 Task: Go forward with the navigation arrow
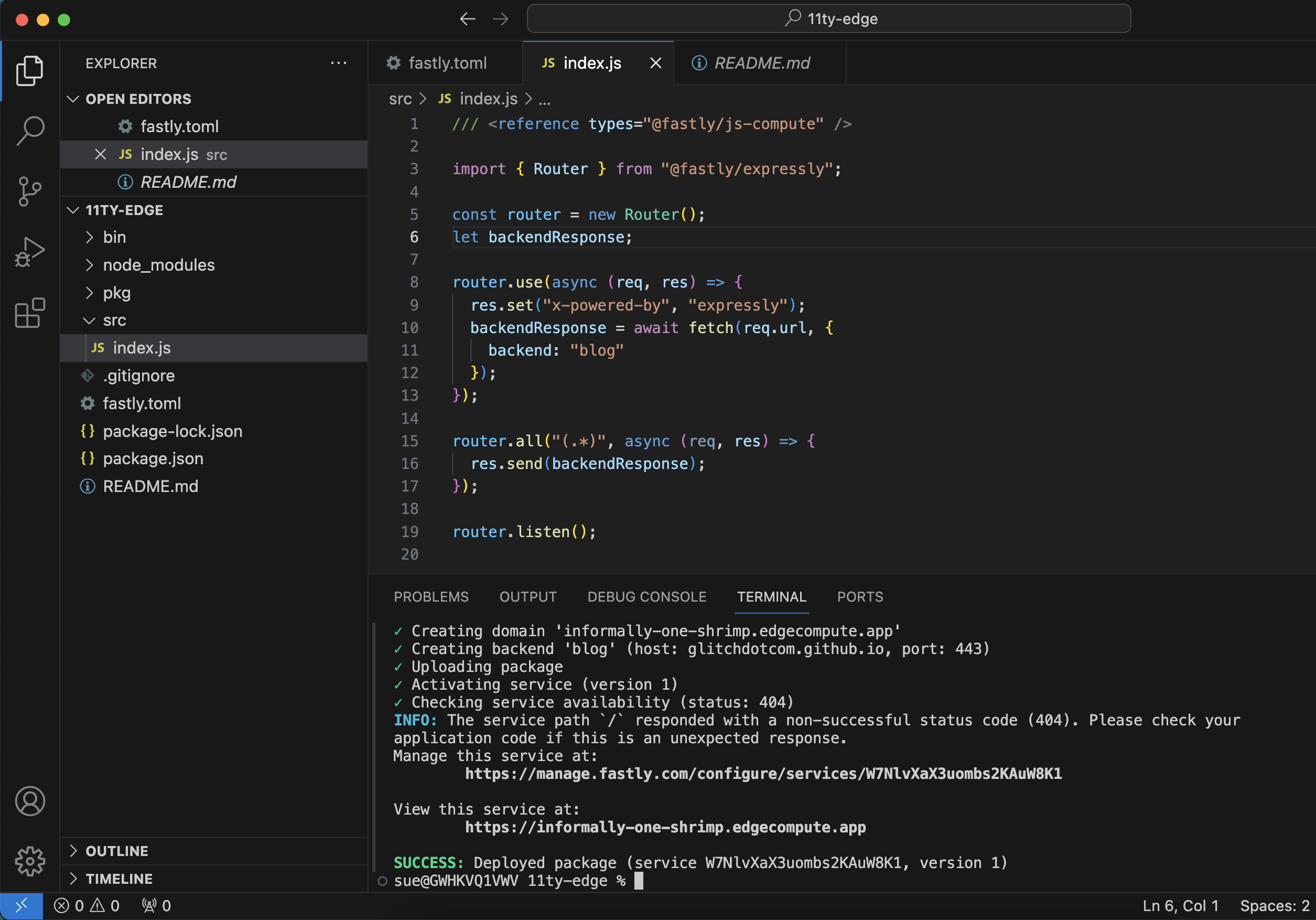click(500, 19)
